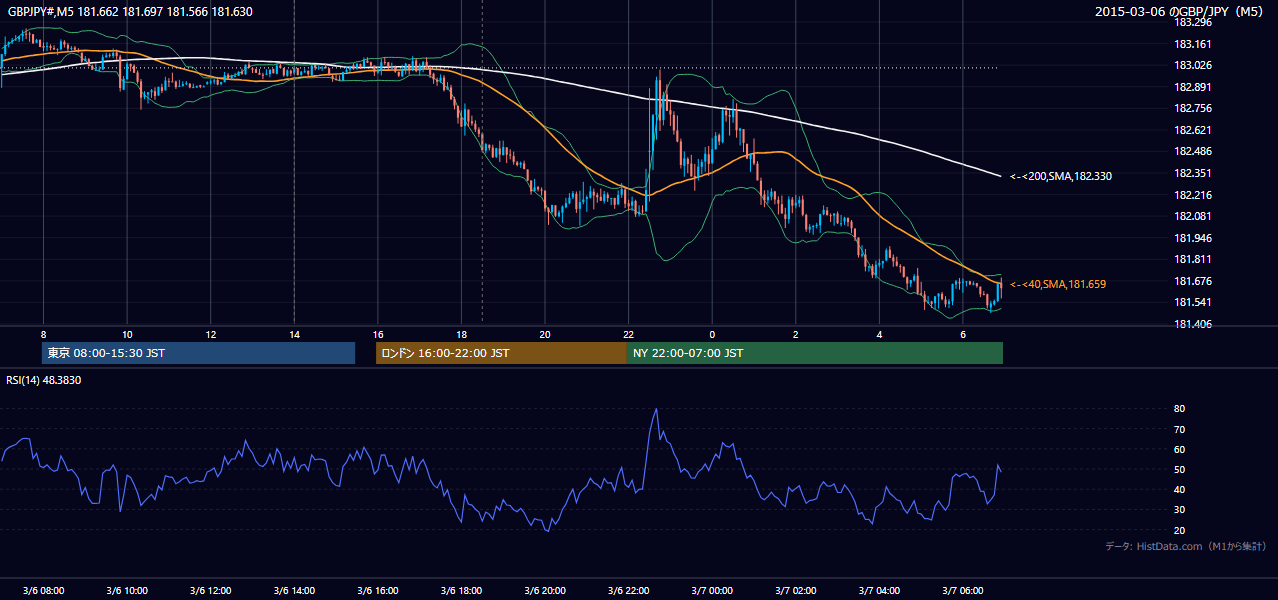Click the RSI scale value 60
1278x600 pixels.
point(1179,449)
